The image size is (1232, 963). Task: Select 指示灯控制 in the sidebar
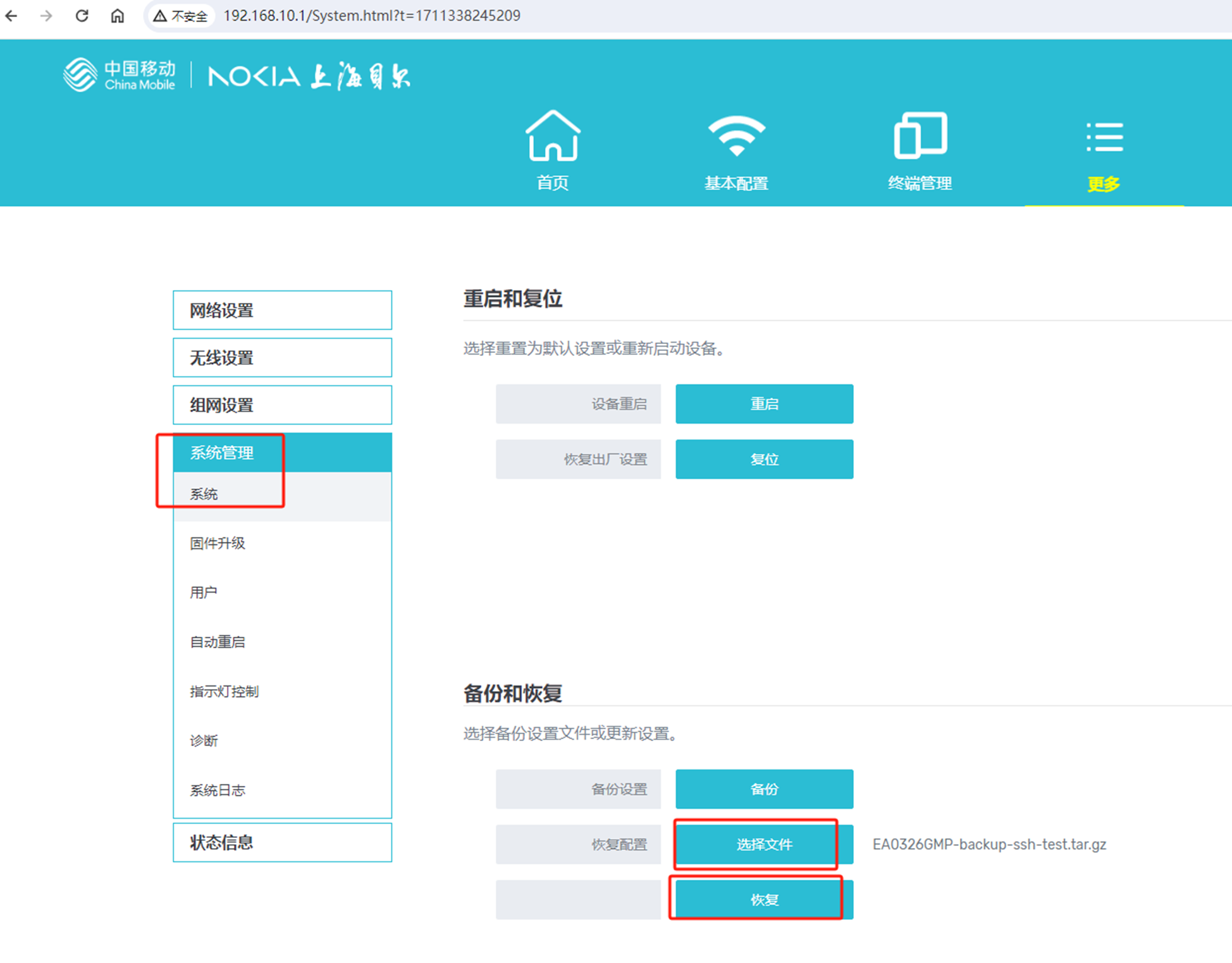[225, 690]
